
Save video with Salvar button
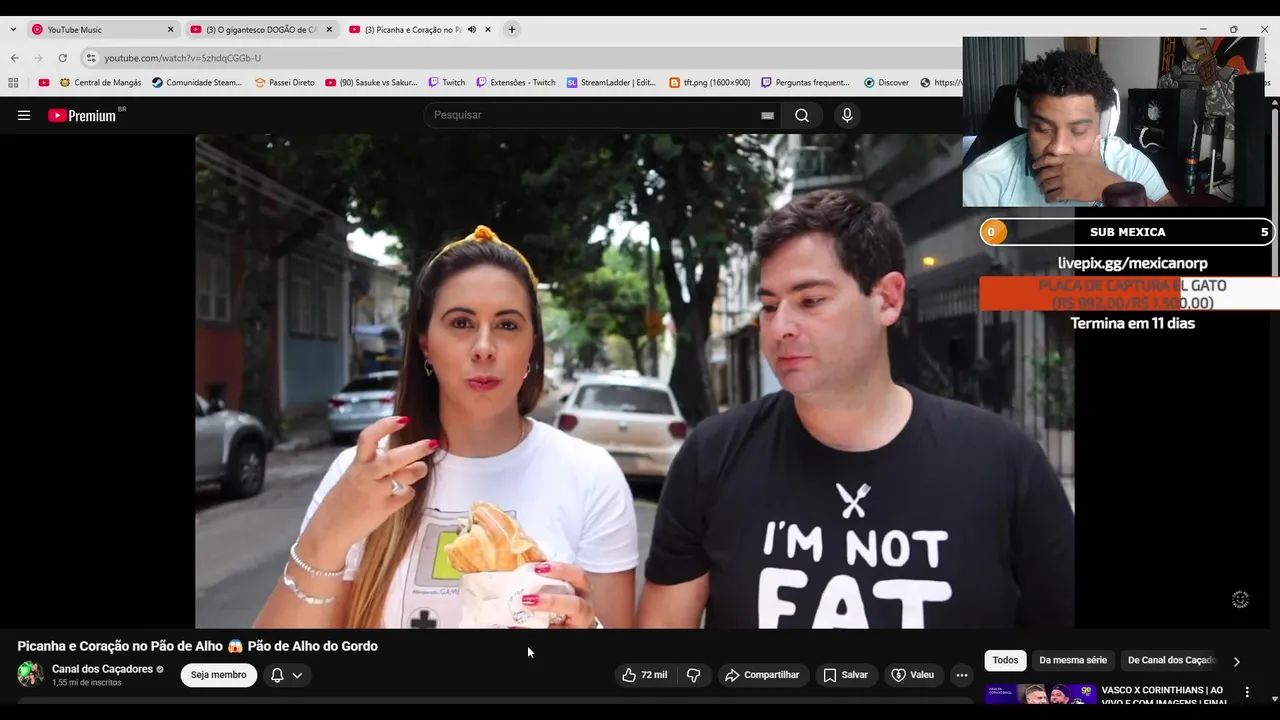coord(845,675)
